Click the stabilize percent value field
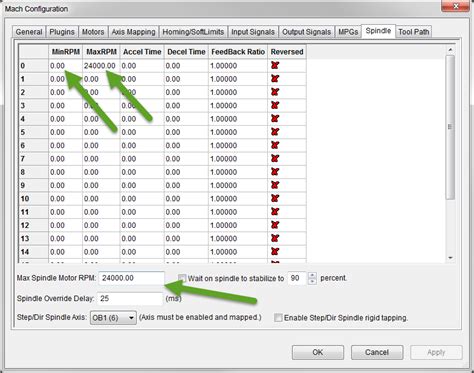 [297, 278]
